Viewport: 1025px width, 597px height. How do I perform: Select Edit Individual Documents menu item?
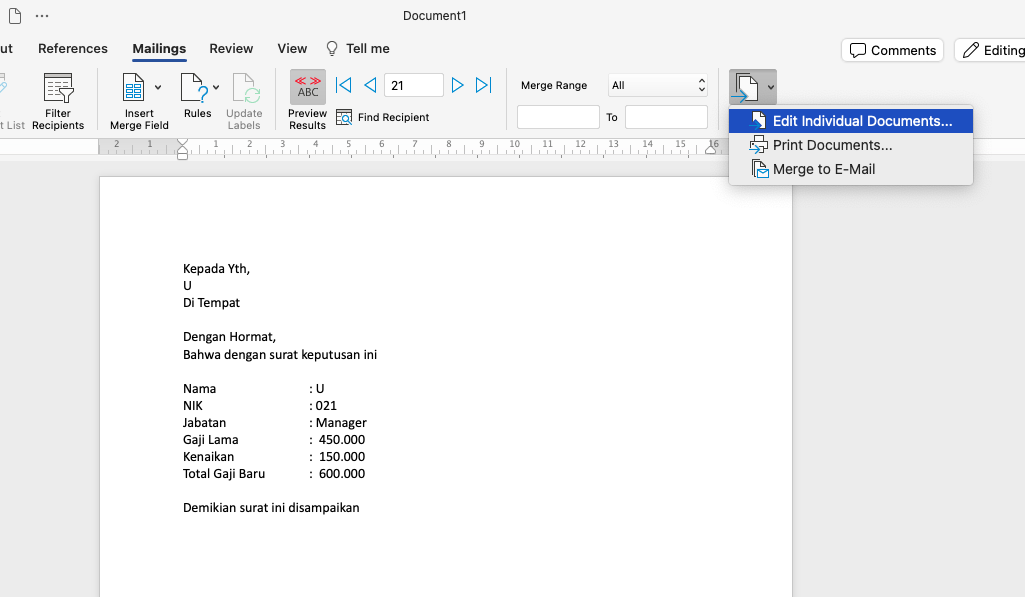click(x=861, y=121)
